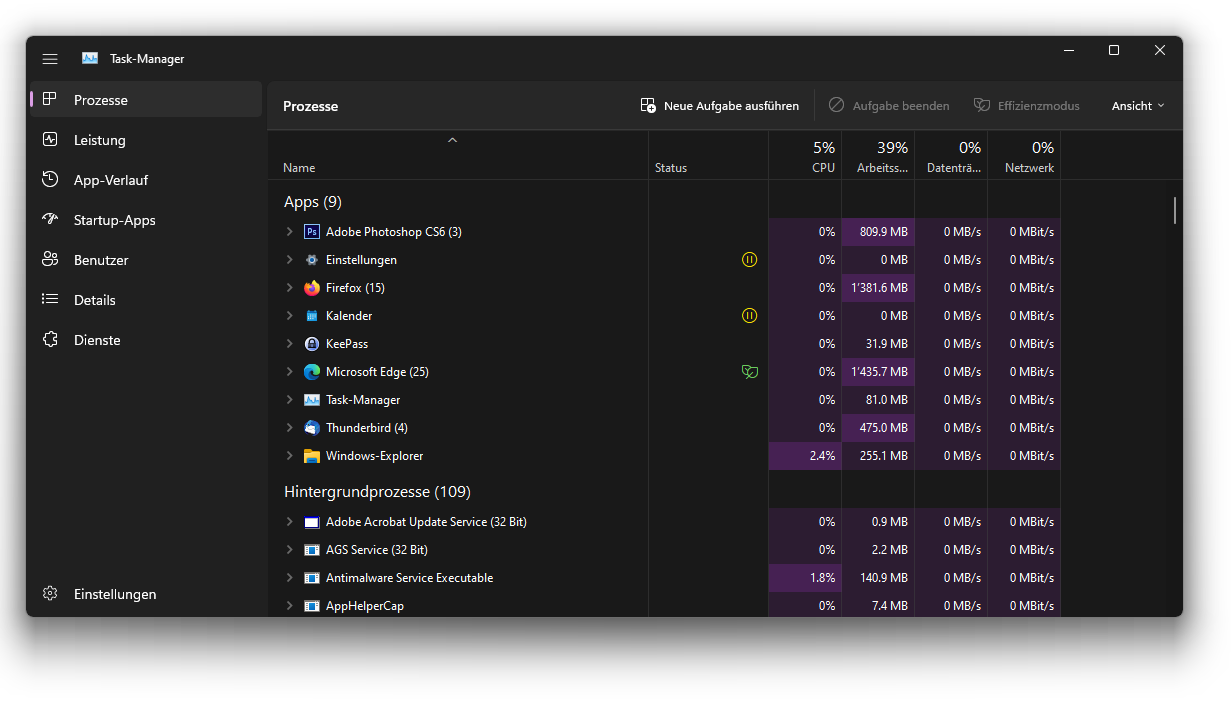Click the 1'435.7 MB Edge memory cell
1231x702 pixels.
pyautogui.click(x=878, y=372)
